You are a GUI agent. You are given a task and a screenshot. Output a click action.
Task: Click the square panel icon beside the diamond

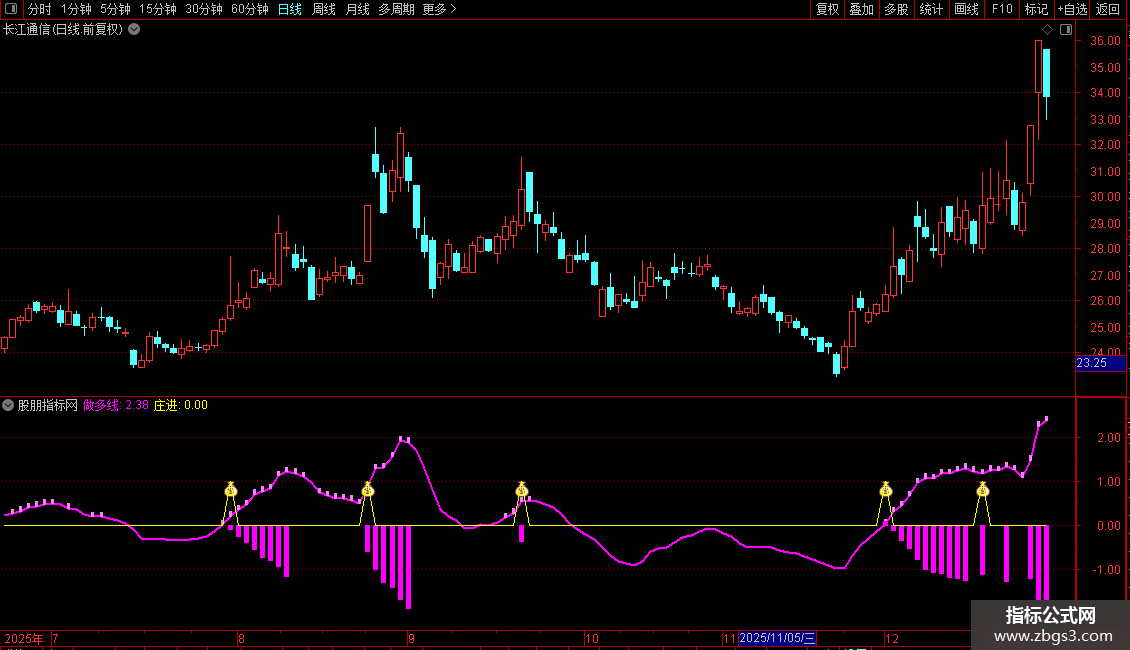(x=1064, y=29)
